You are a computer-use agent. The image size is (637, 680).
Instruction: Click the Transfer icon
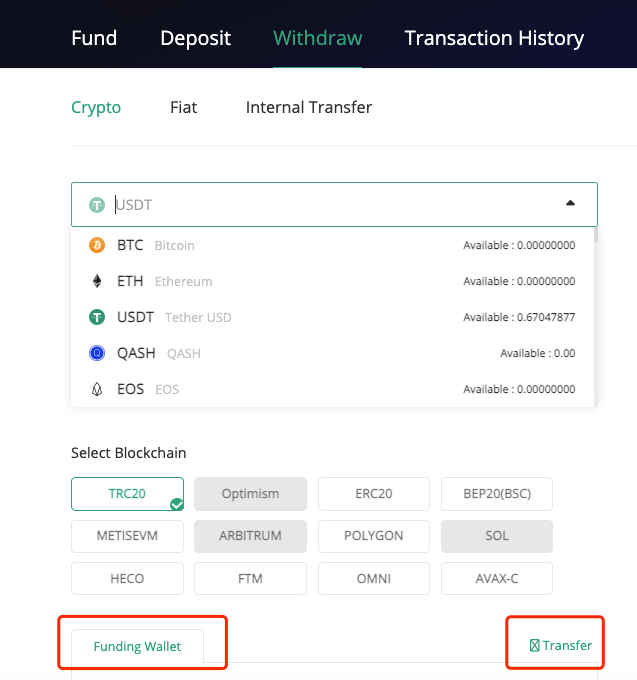point(535,645)
